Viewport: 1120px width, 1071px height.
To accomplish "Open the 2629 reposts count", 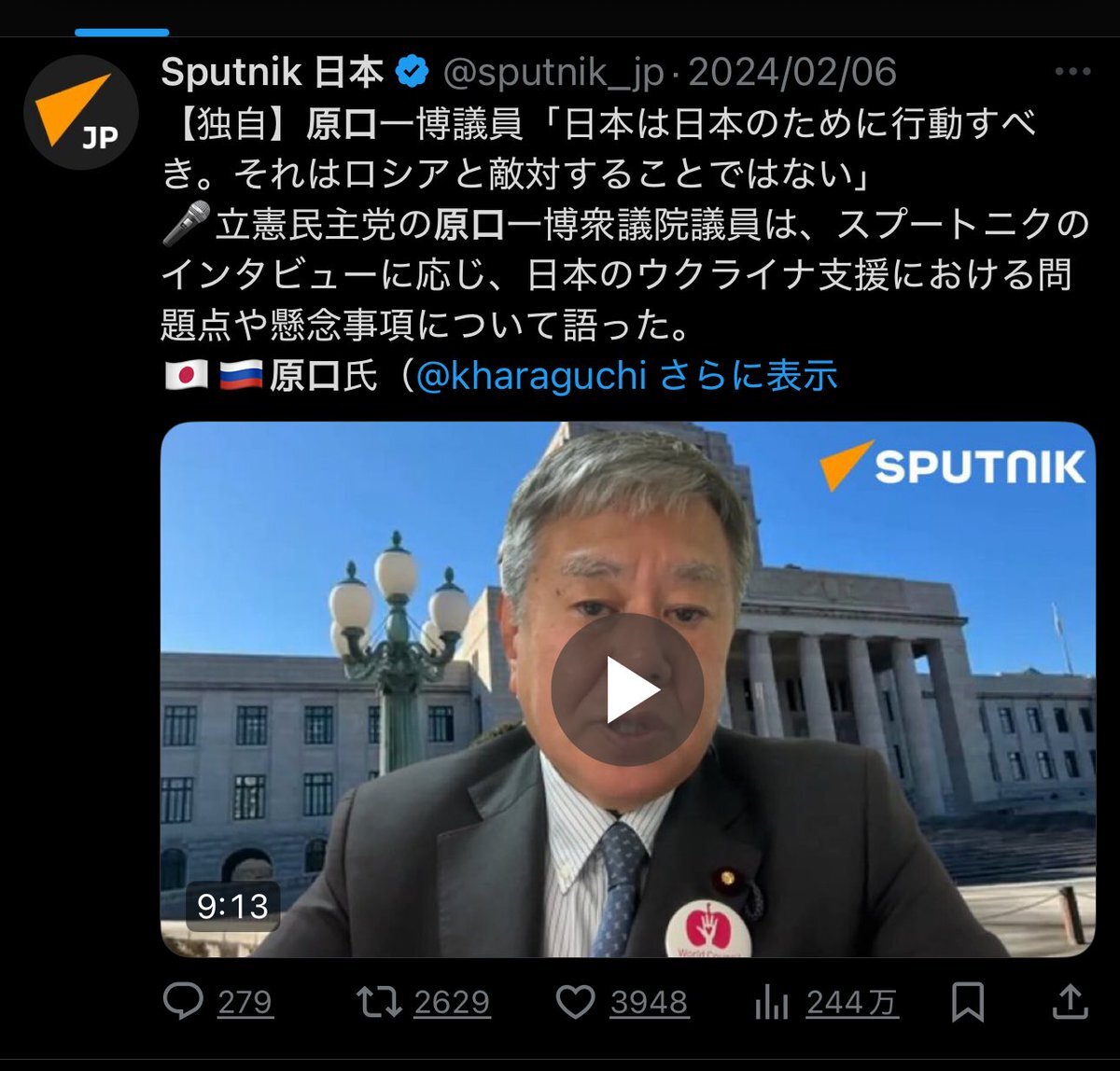I will [x=453, y=1003].
